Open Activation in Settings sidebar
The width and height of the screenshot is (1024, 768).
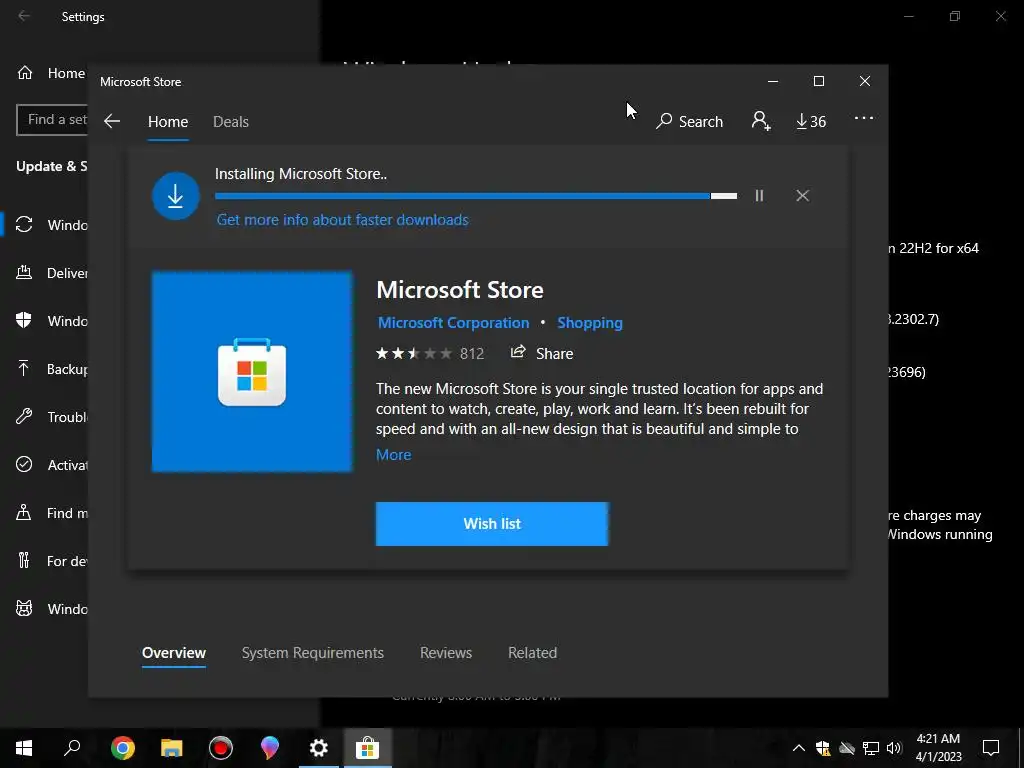(51, 465)
